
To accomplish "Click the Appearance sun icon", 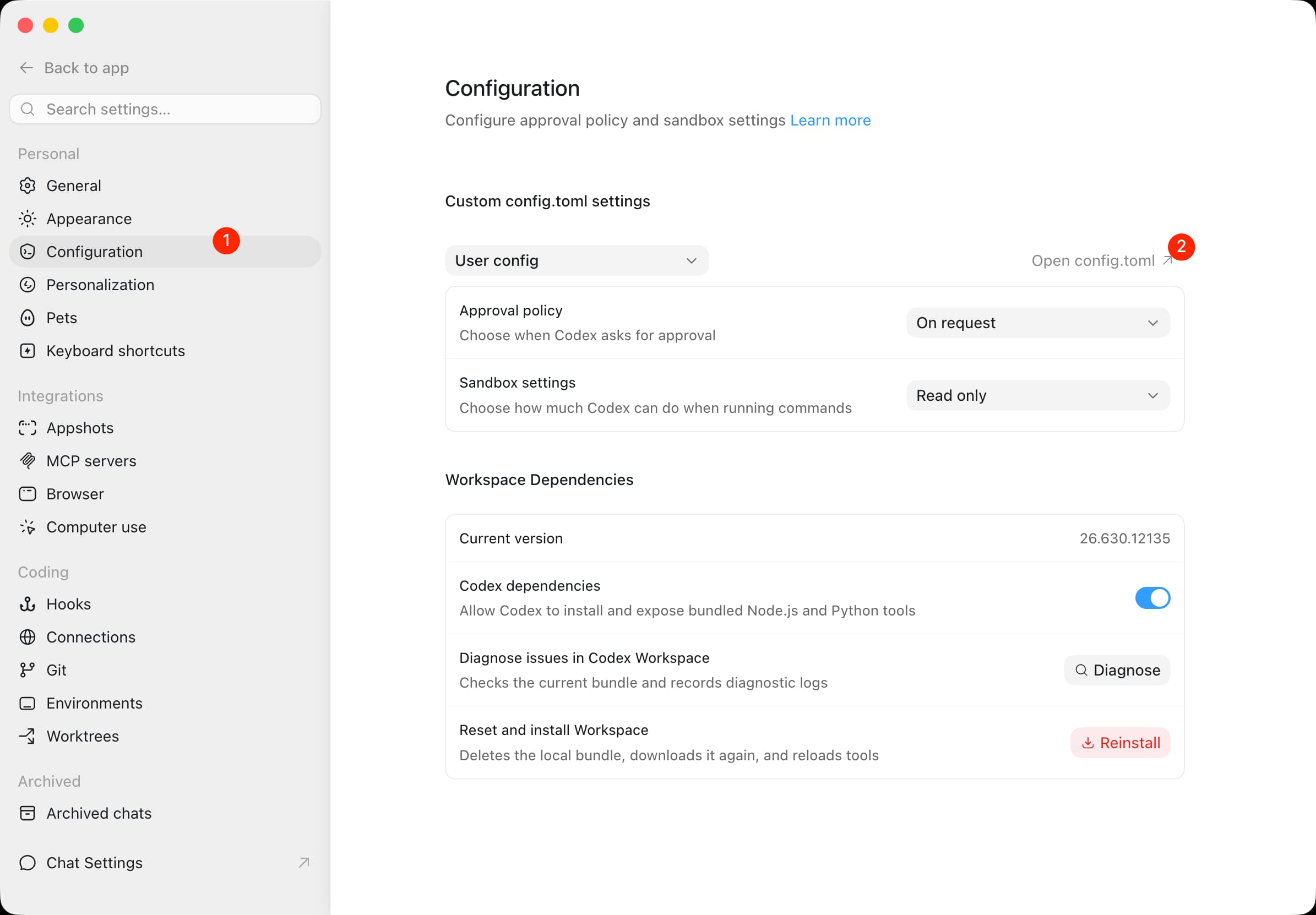I will tap(28, 219).
